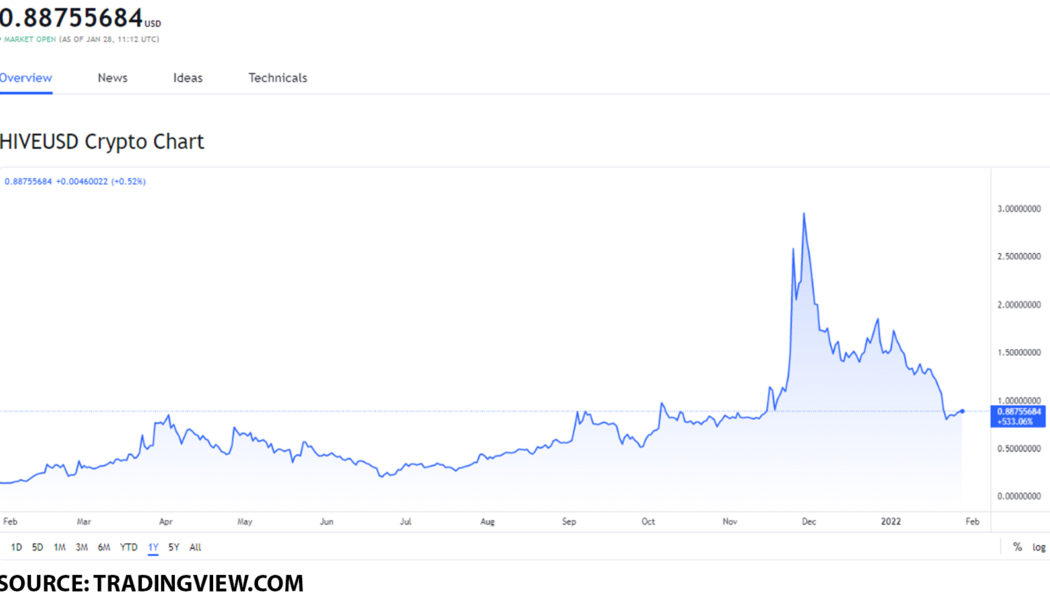The image size is (1050, 600).
Task: Show year-to-date data with YTD
Action: pos(128,547)
